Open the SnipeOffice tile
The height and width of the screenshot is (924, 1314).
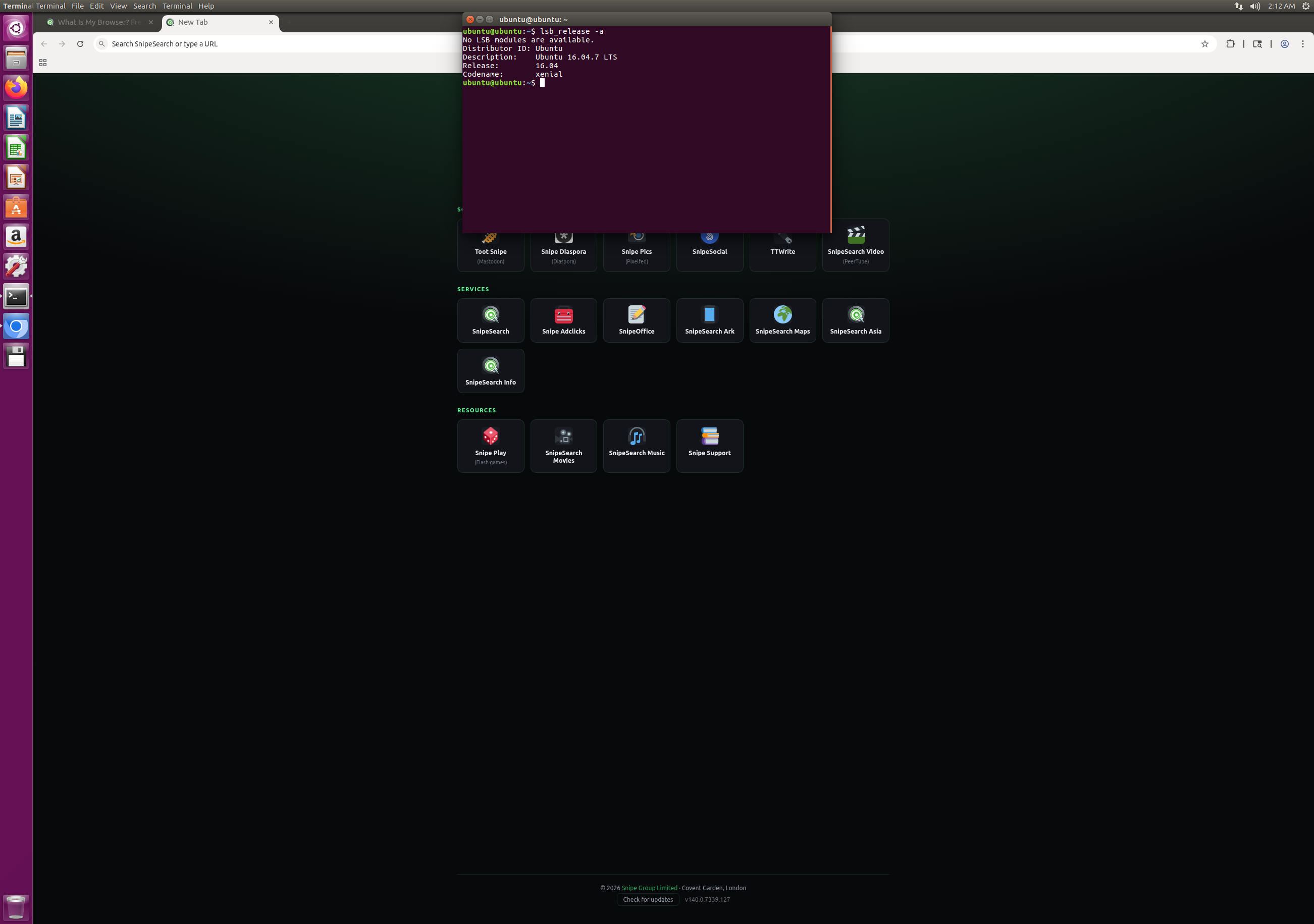coord(637,320)
